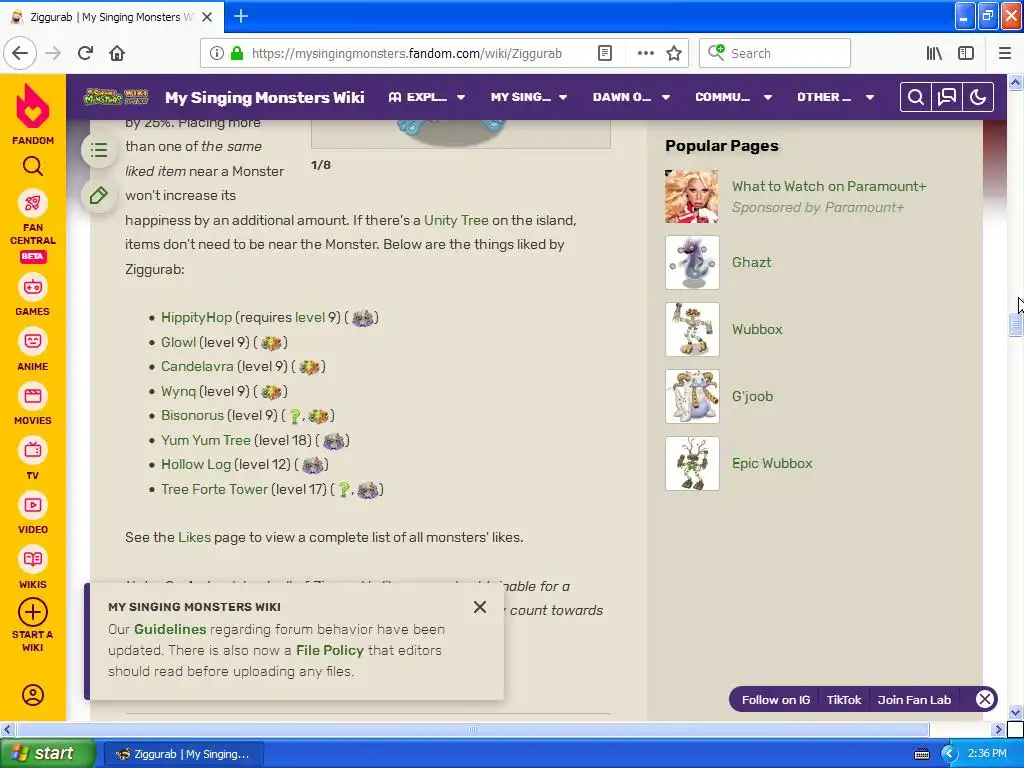
Task: Show site information icon in address bar
Action: [217, 53]
